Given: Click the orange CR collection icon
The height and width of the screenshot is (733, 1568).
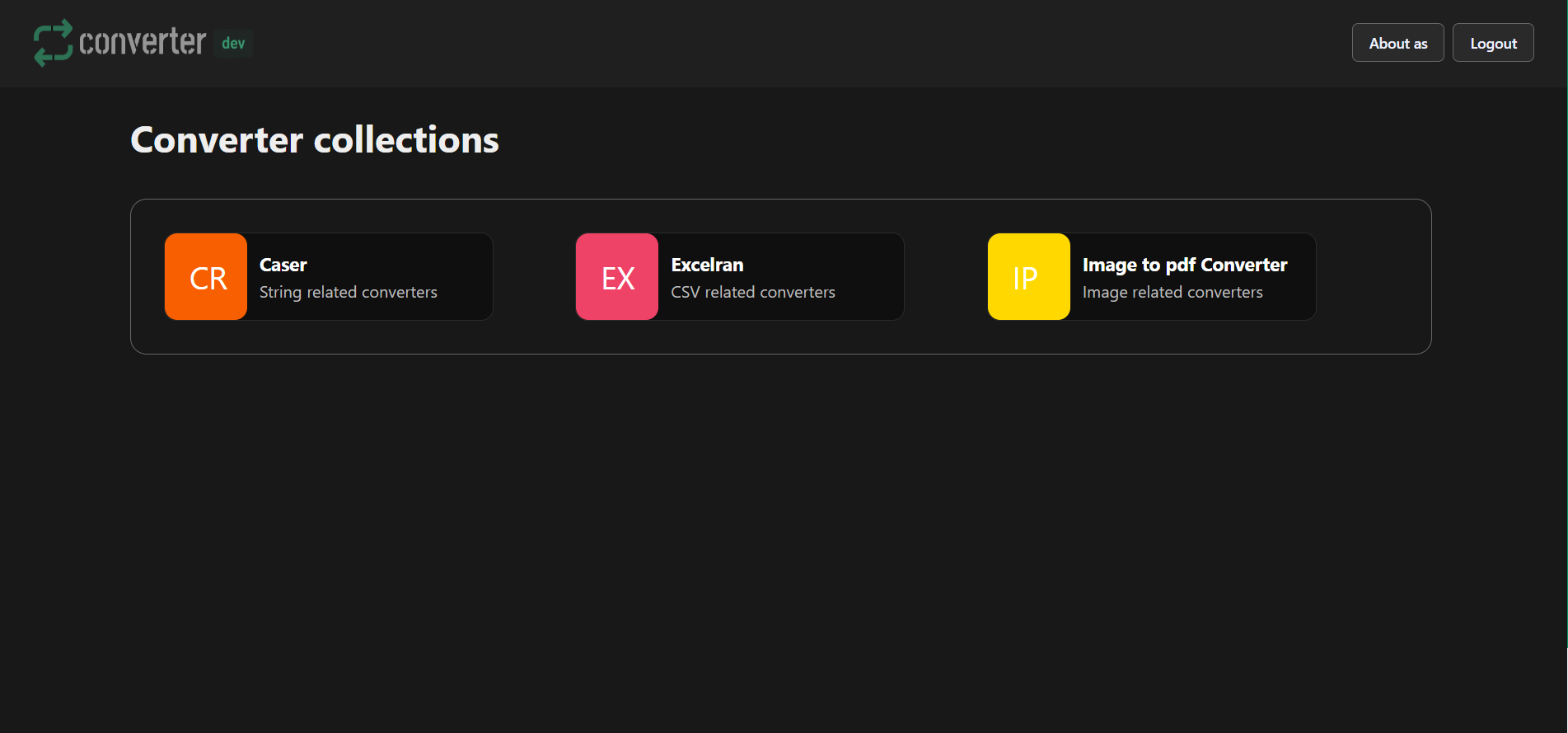Looking at the screenshot, I should pos(206,277).
